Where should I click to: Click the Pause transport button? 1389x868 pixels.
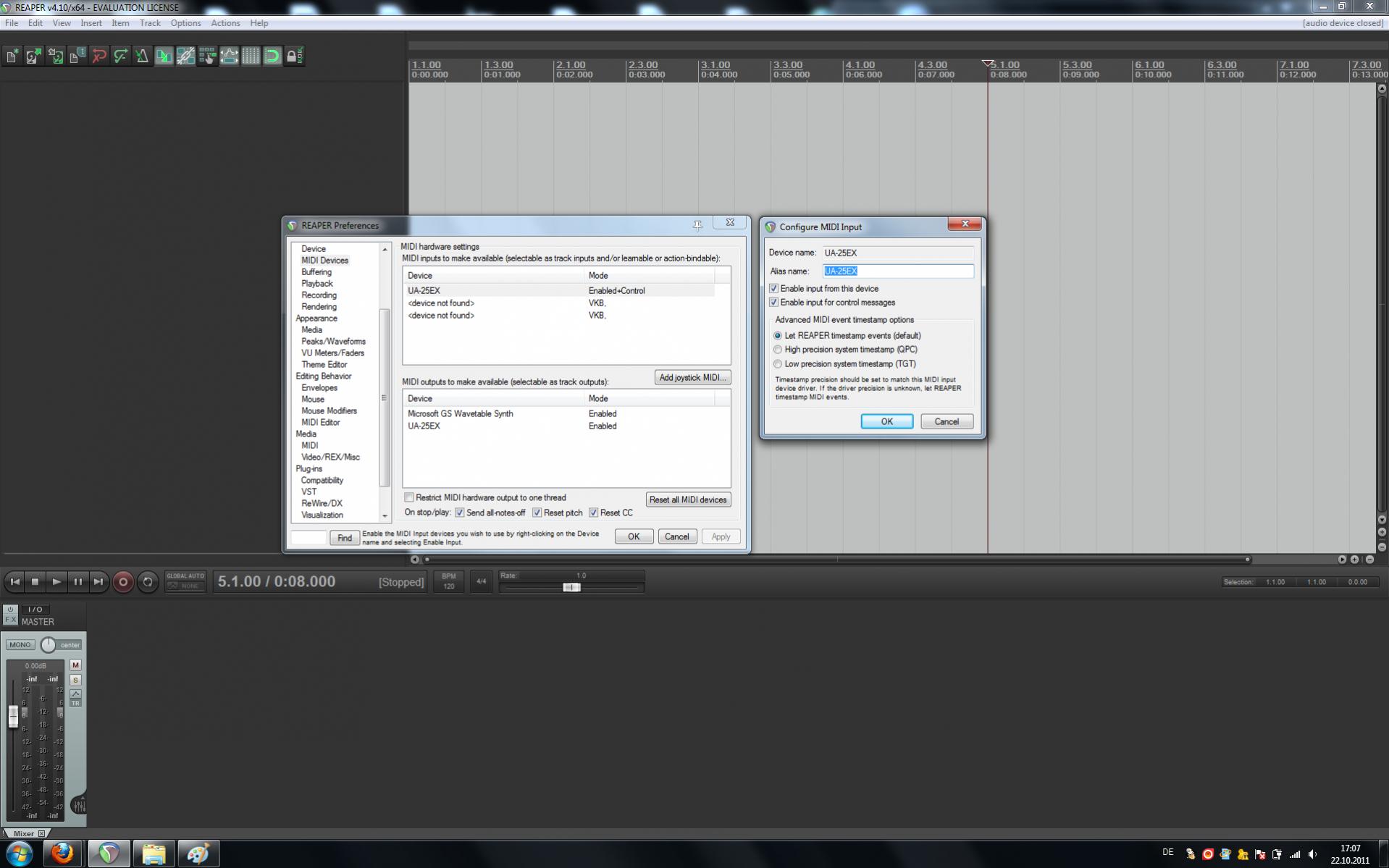(x=77, y=582)
